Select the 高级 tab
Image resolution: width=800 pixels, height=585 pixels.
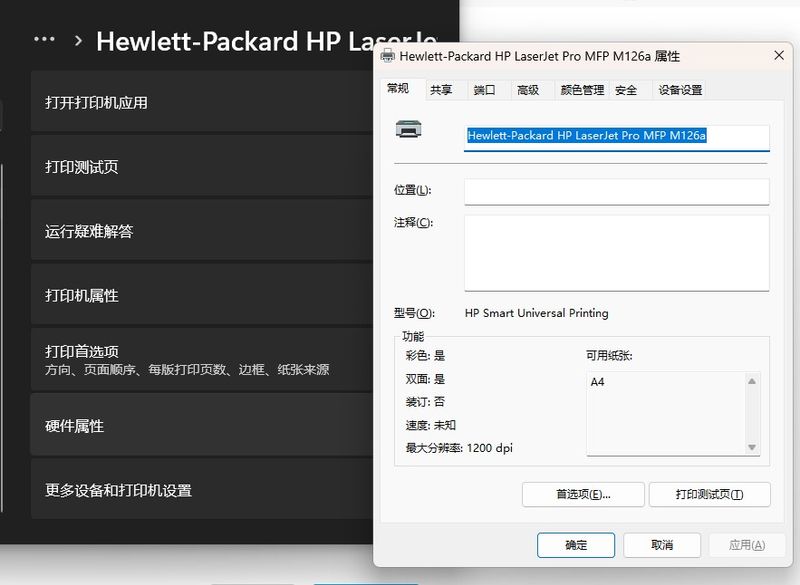527,90
